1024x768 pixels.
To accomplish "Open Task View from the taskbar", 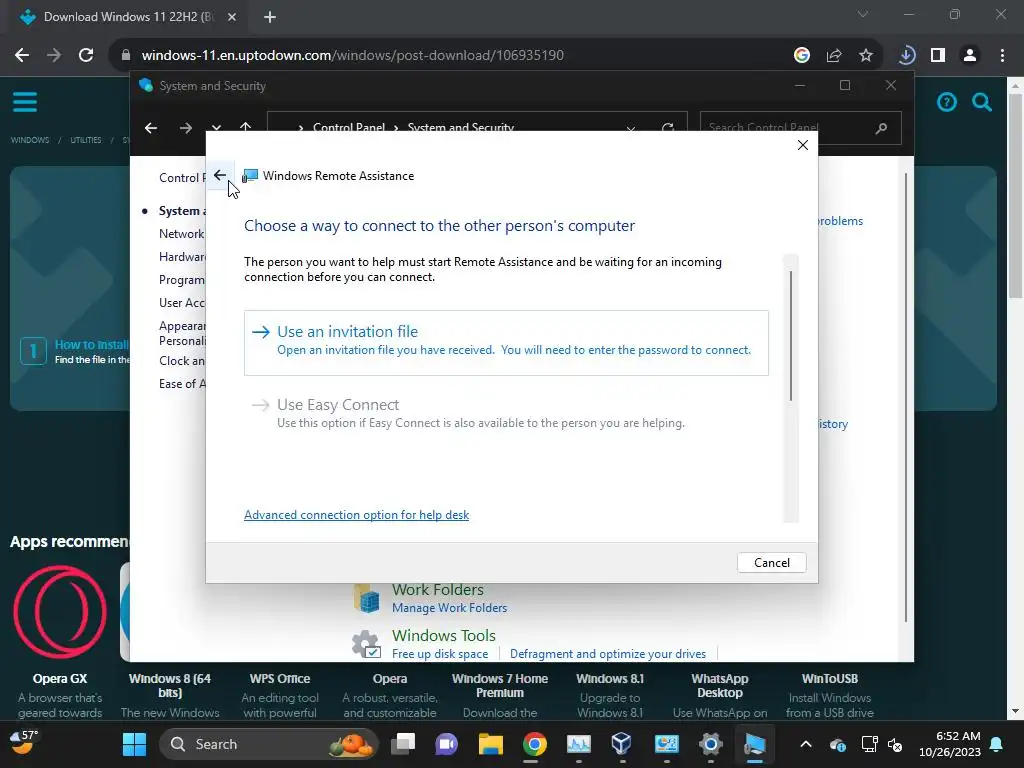I will coord(403,744).
